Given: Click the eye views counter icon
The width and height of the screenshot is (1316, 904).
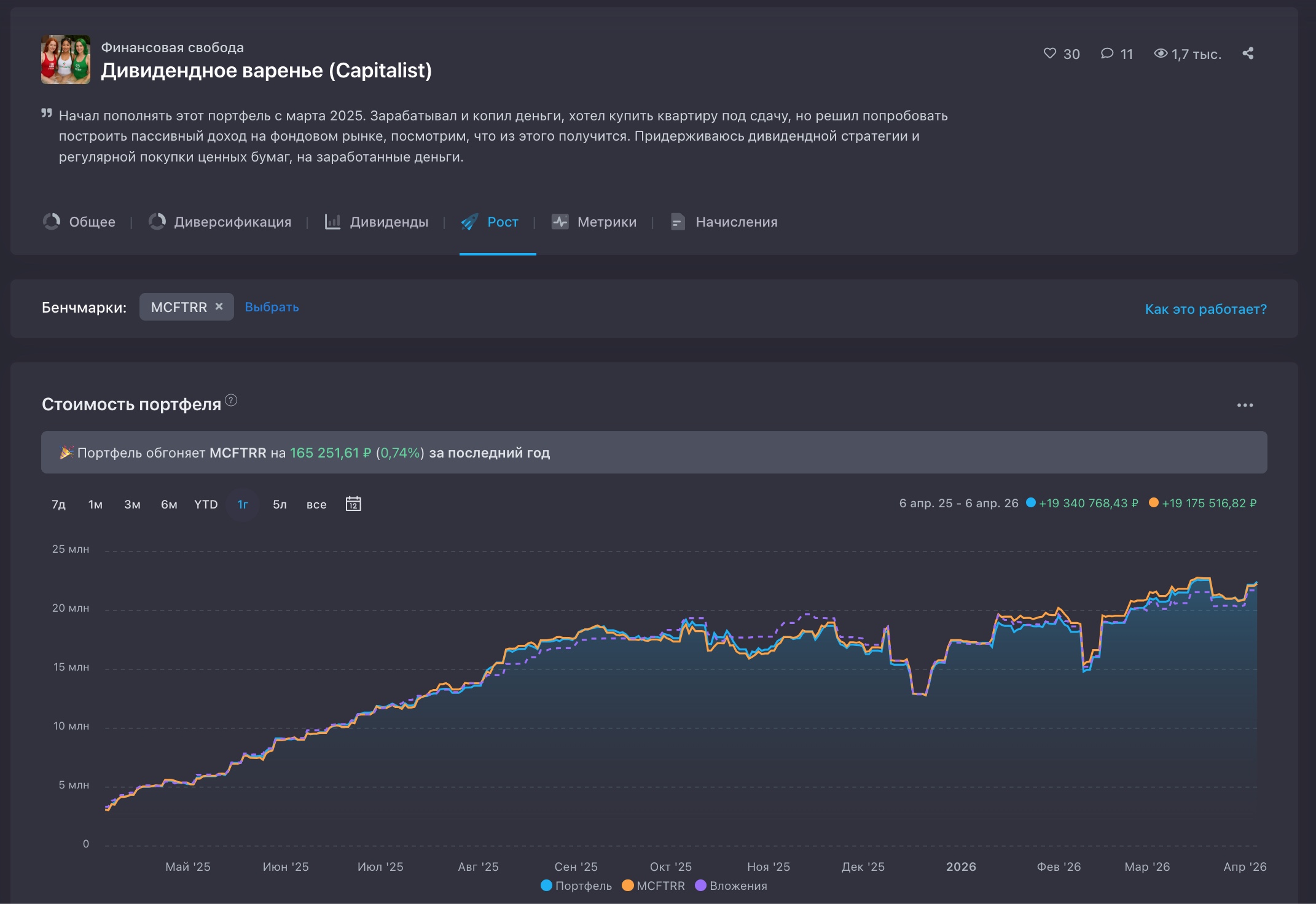Looking at the screenshot, I should 1160,53.
